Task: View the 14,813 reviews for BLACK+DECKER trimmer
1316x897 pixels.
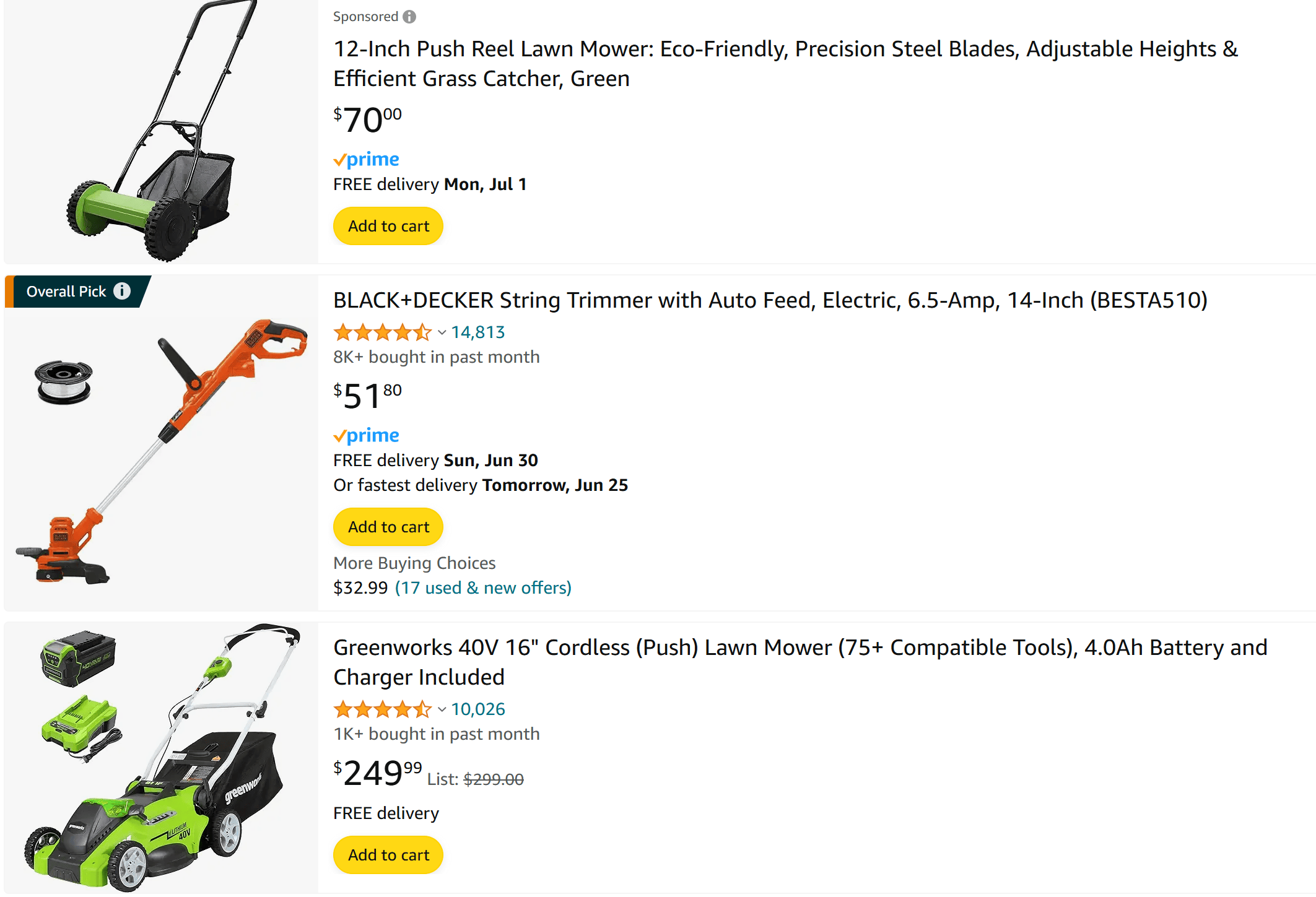Action: click(x=478, y=332)
